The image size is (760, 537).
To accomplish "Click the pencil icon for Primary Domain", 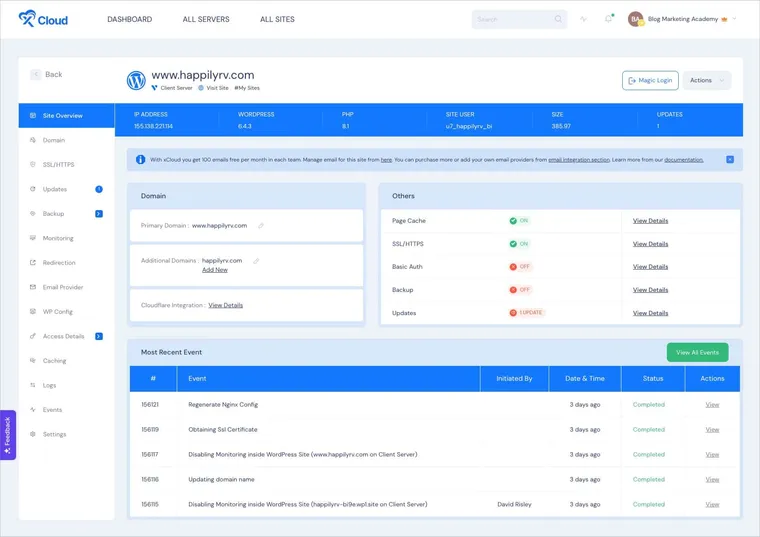I will tap(261, 225).
